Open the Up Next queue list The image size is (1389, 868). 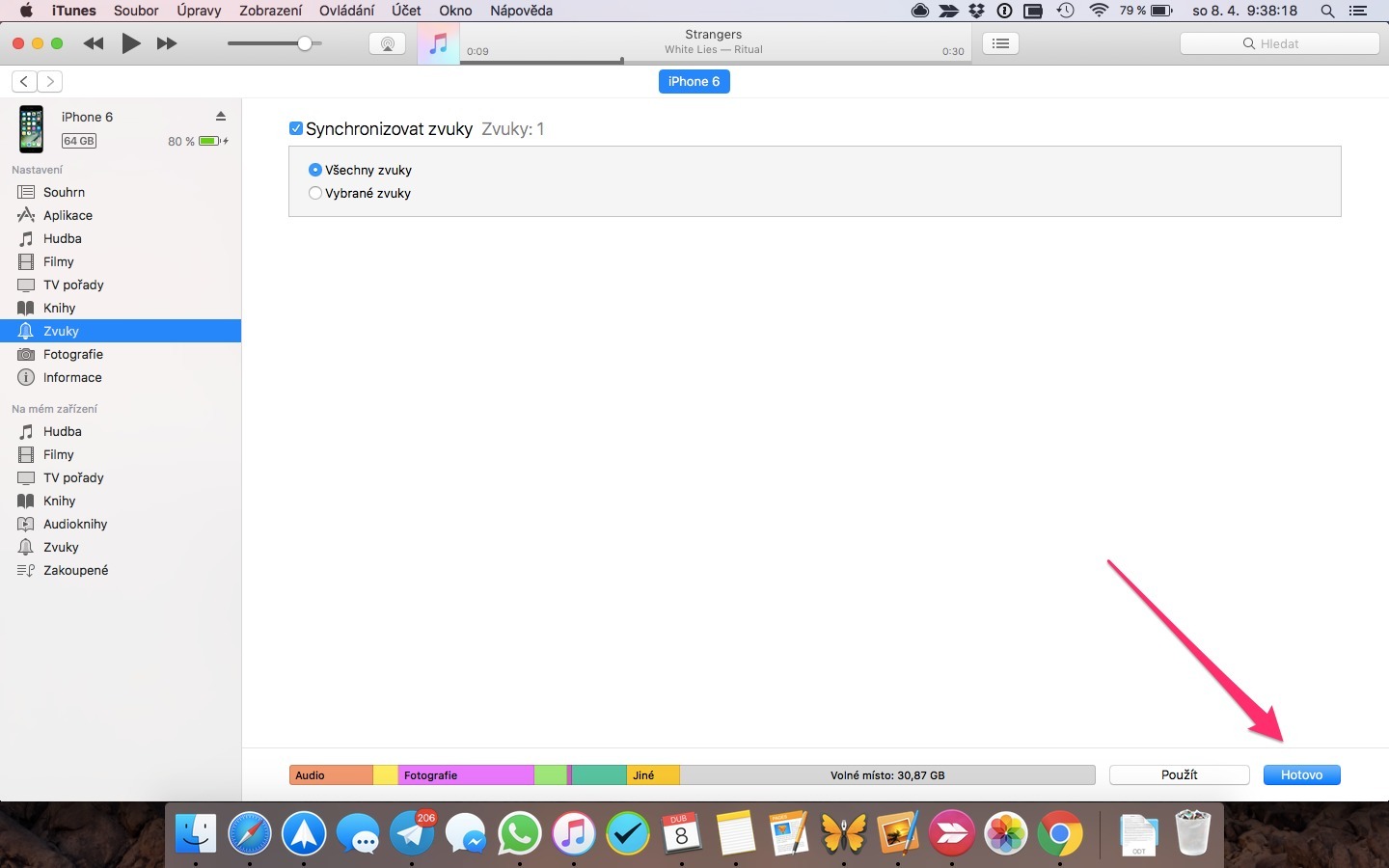1000,43
